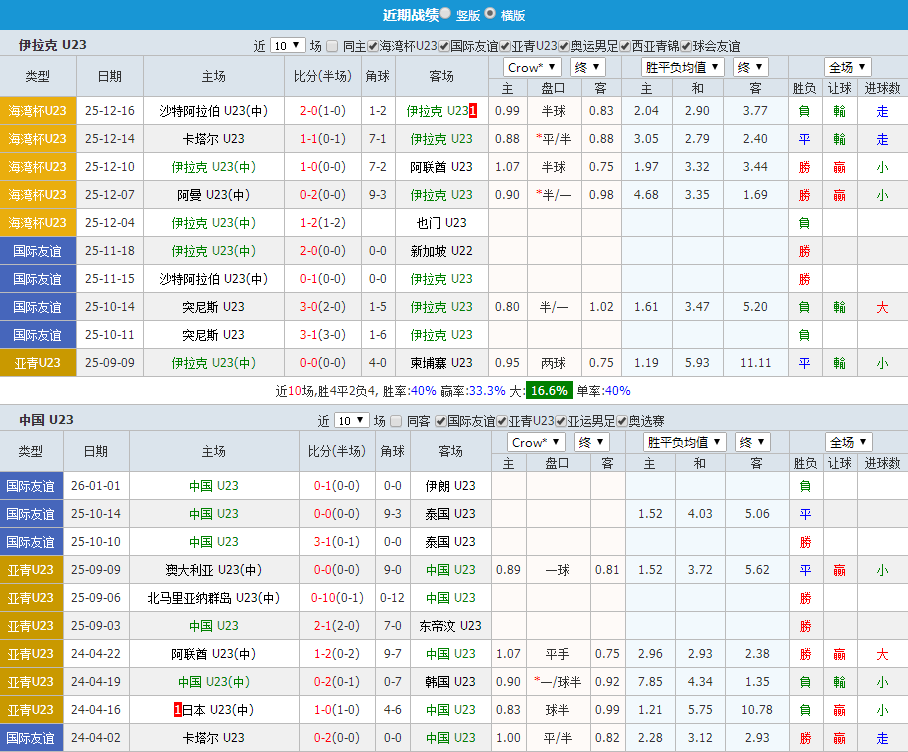Screen dimensions: 908x752
Task: Open the Iraq section match count dropdown
Action: [288, 44]
